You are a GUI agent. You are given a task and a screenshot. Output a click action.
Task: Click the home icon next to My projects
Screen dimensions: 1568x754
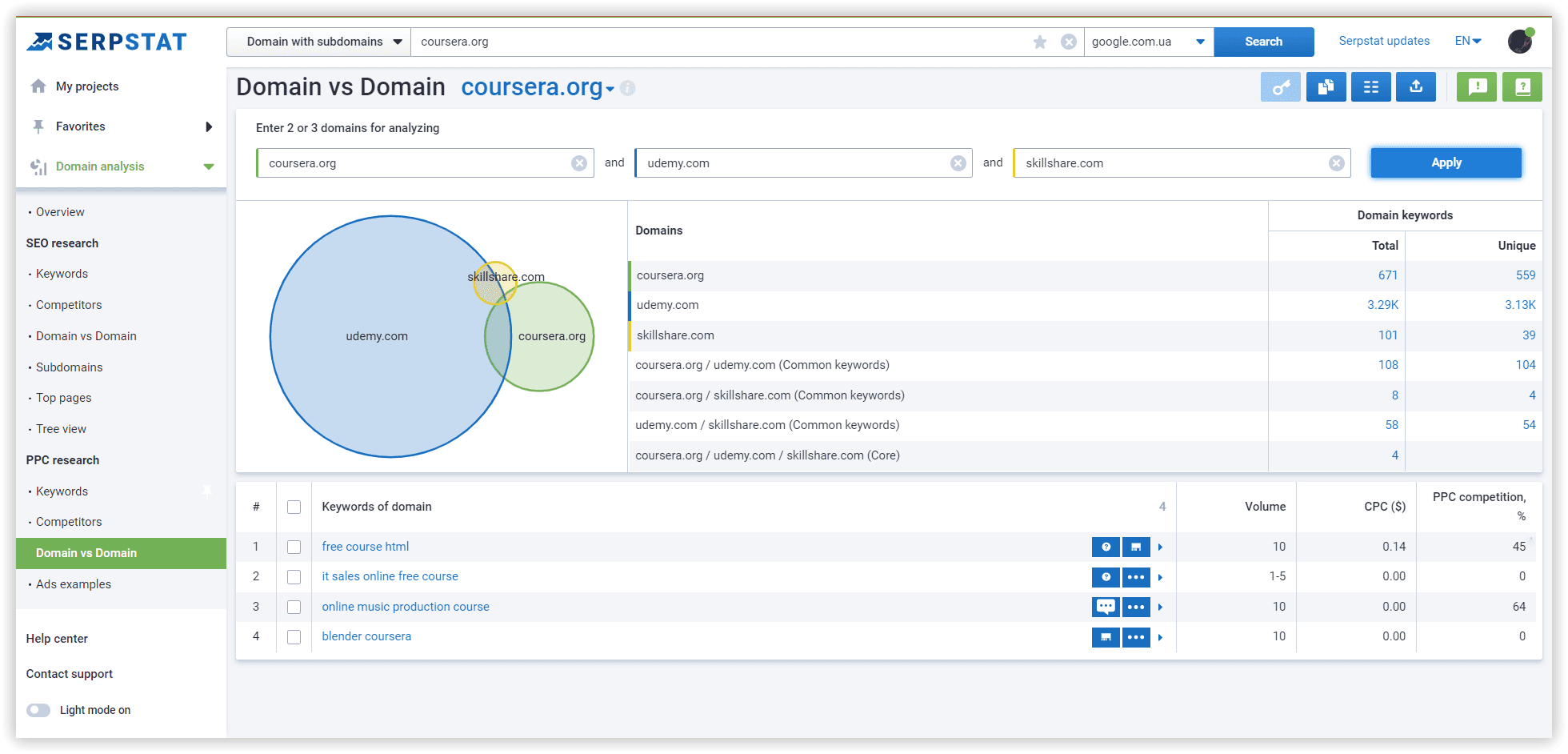[x=38, y=86]
